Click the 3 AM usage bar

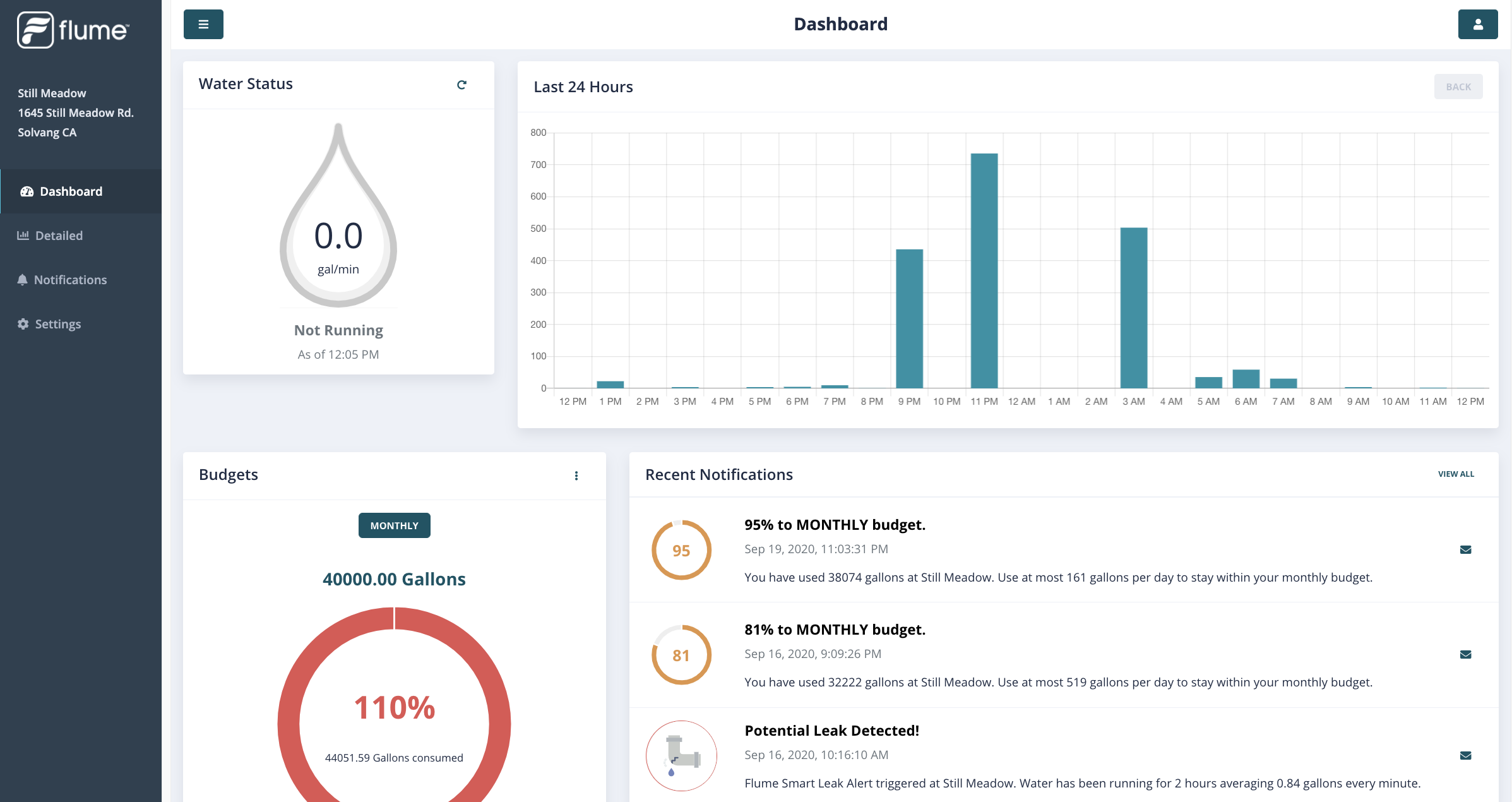1134,308
